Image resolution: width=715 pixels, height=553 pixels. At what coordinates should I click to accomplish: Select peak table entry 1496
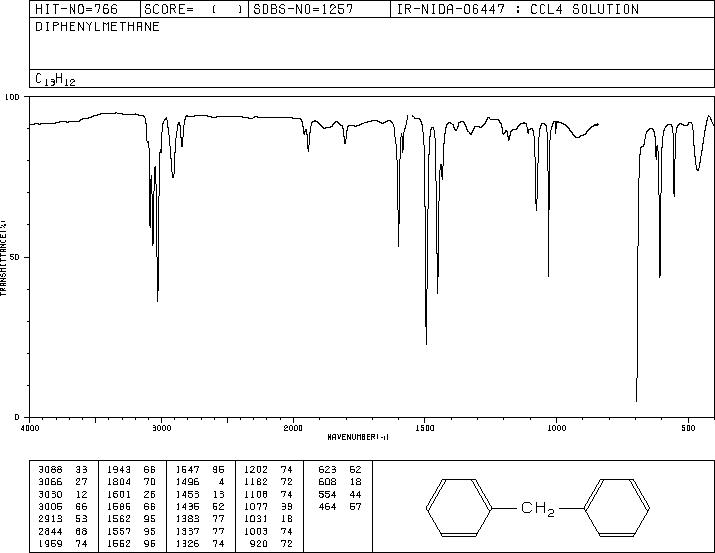[200, 482]
